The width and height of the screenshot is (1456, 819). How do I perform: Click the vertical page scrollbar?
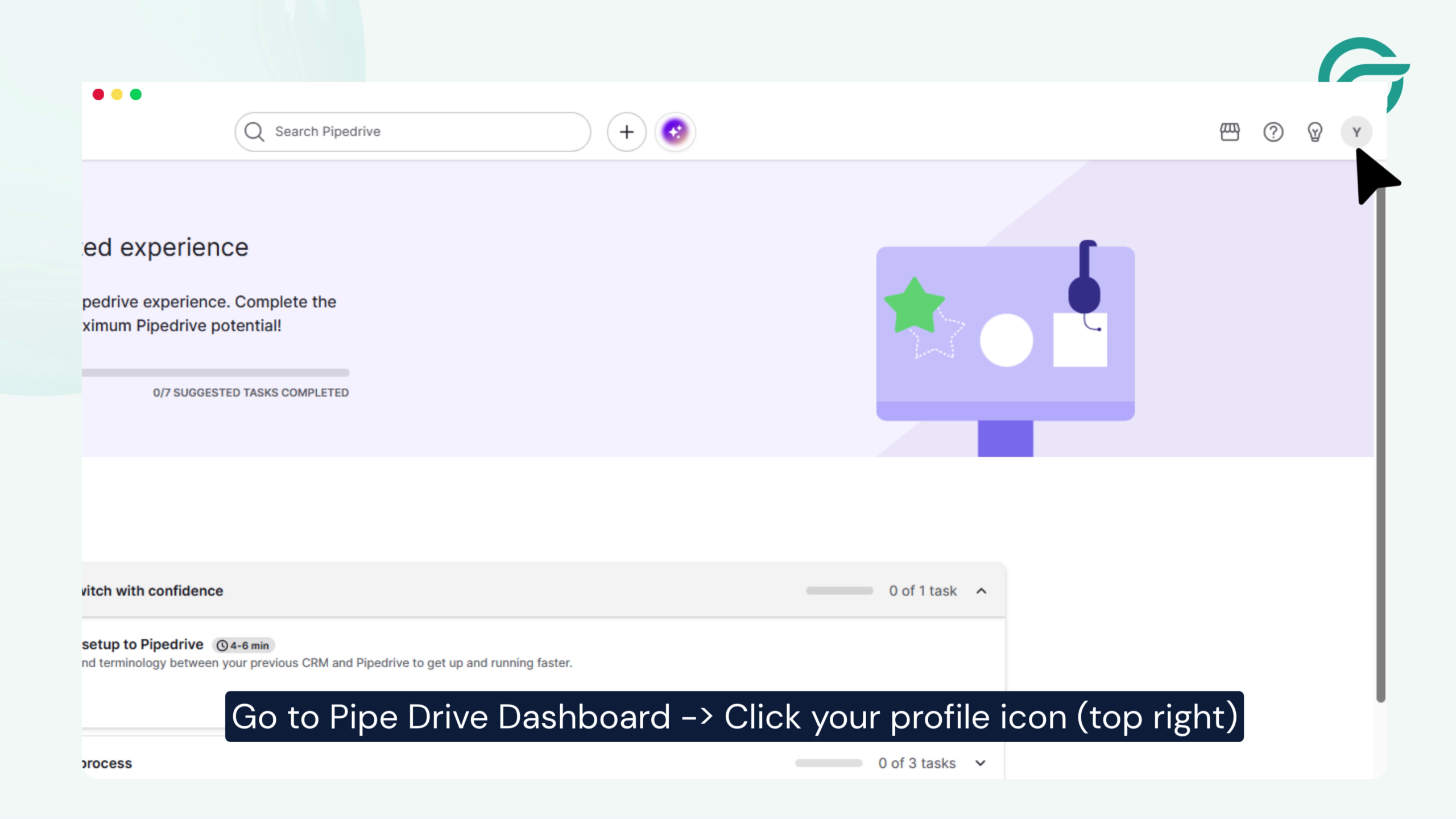(1380, 444)
